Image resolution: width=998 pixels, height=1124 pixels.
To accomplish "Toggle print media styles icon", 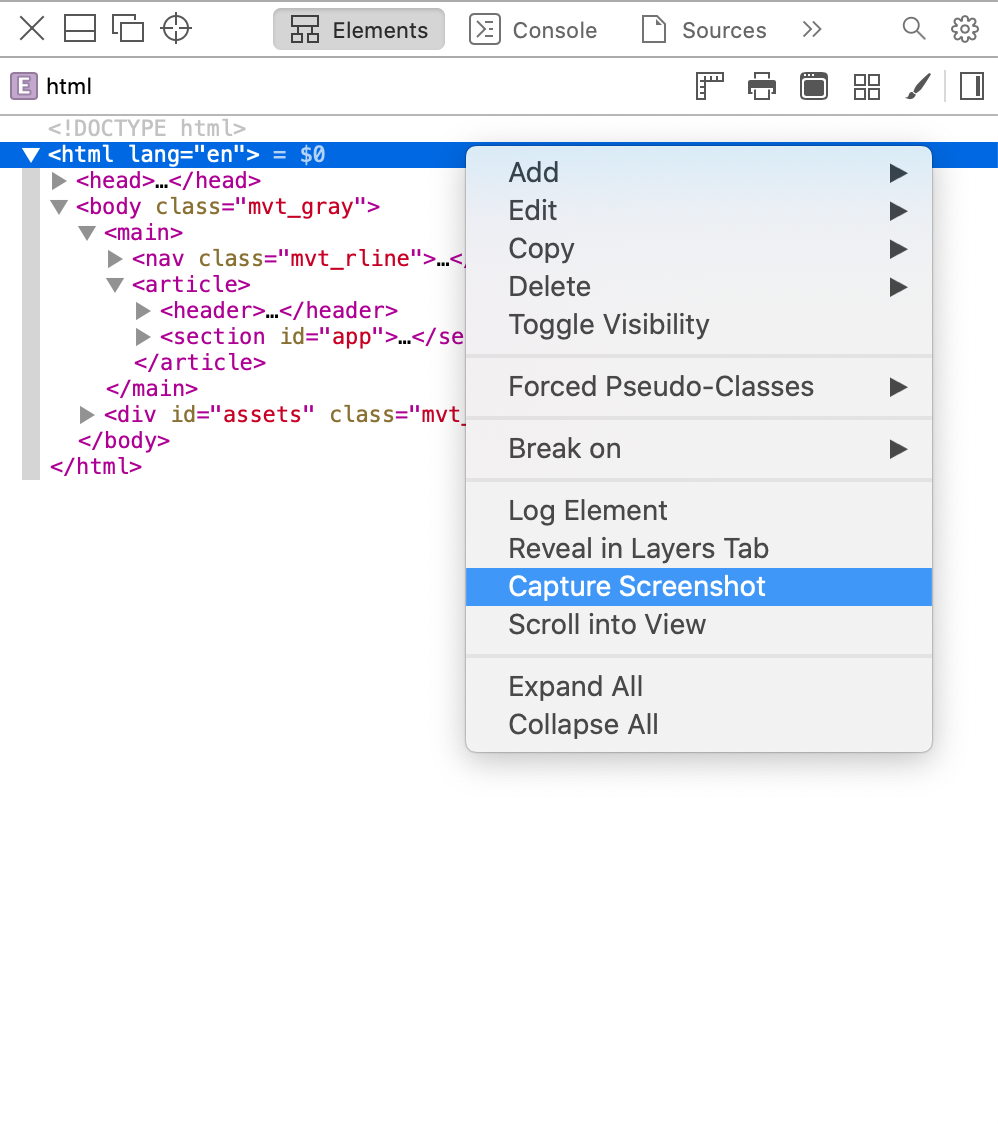I will pos(761,87).
